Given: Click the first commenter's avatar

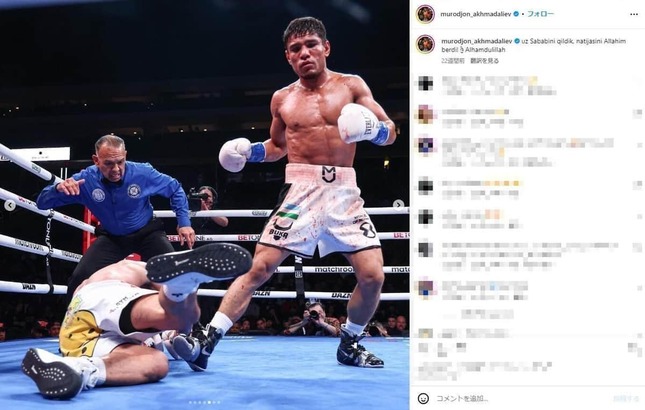Looking at the screenshot, I should pos(425,83).
